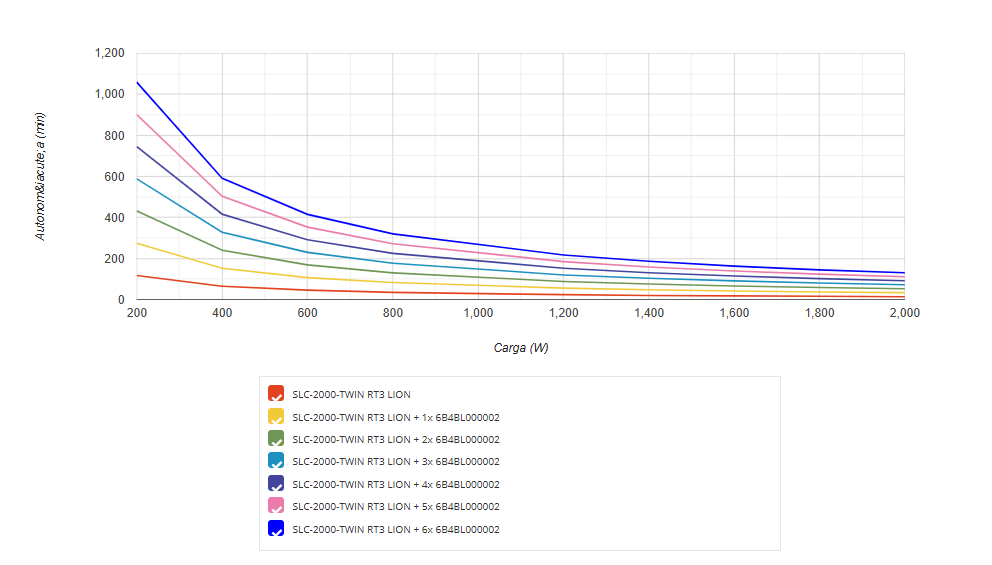Click the dark purple 4x series checkbox icon
Image resolution: width=992 pixels, height=565 pixels.
[x=276, y=484]
